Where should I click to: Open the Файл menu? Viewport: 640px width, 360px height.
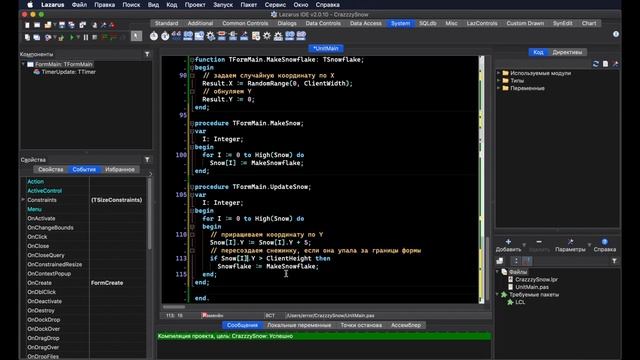pos(79,5)
